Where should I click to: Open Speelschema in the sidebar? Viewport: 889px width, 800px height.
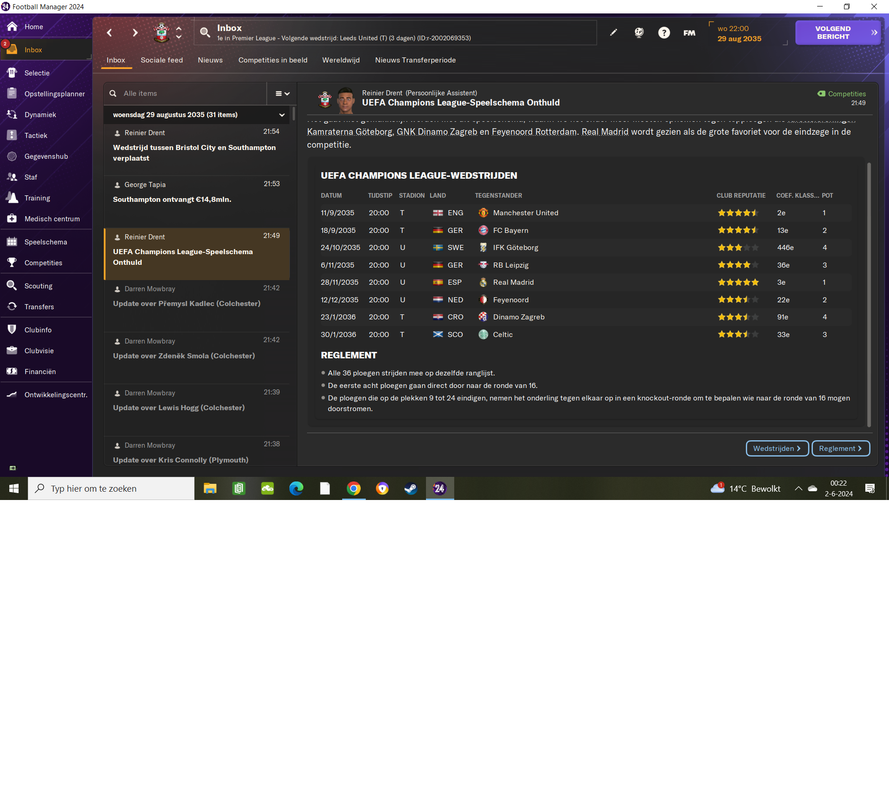click(45, 242)
